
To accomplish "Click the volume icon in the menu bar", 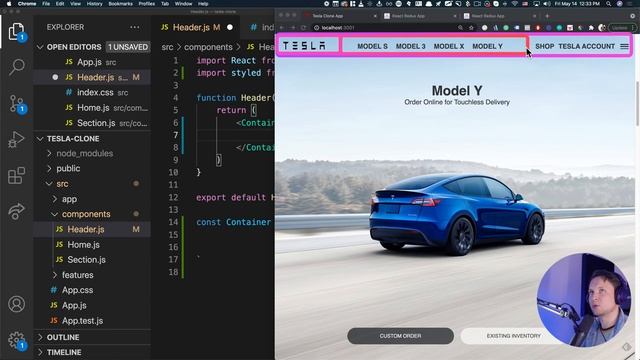I will pyautogui.click(x=546, y=4).
